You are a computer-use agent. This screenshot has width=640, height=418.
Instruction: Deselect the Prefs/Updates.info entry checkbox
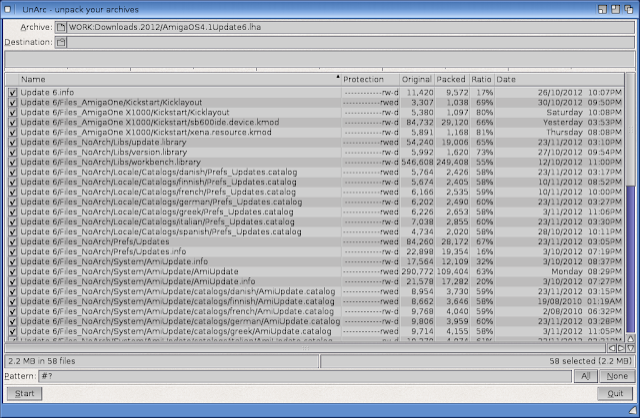[13, 253]
